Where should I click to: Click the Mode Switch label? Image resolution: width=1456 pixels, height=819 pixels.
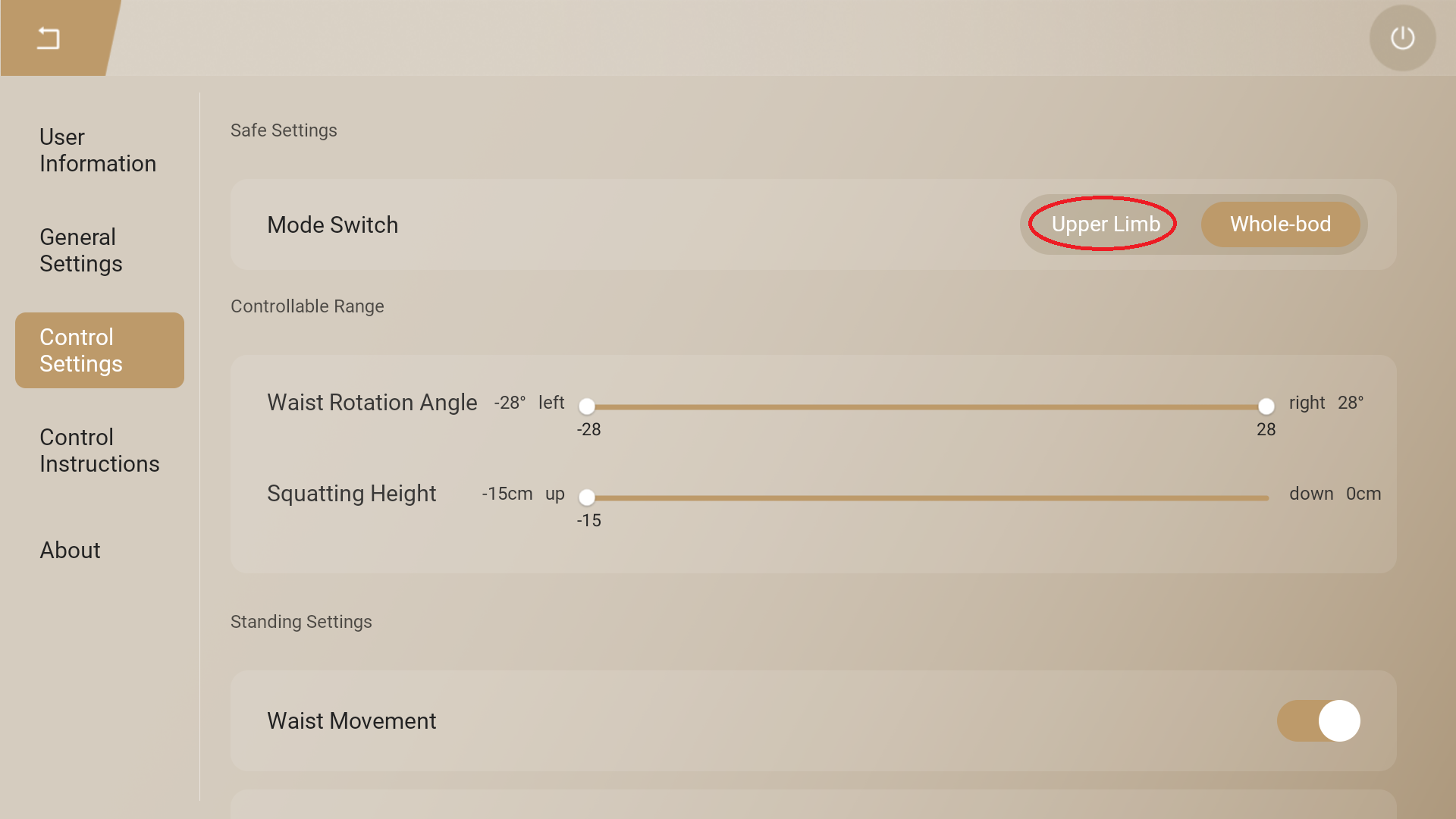click(332, 225)
